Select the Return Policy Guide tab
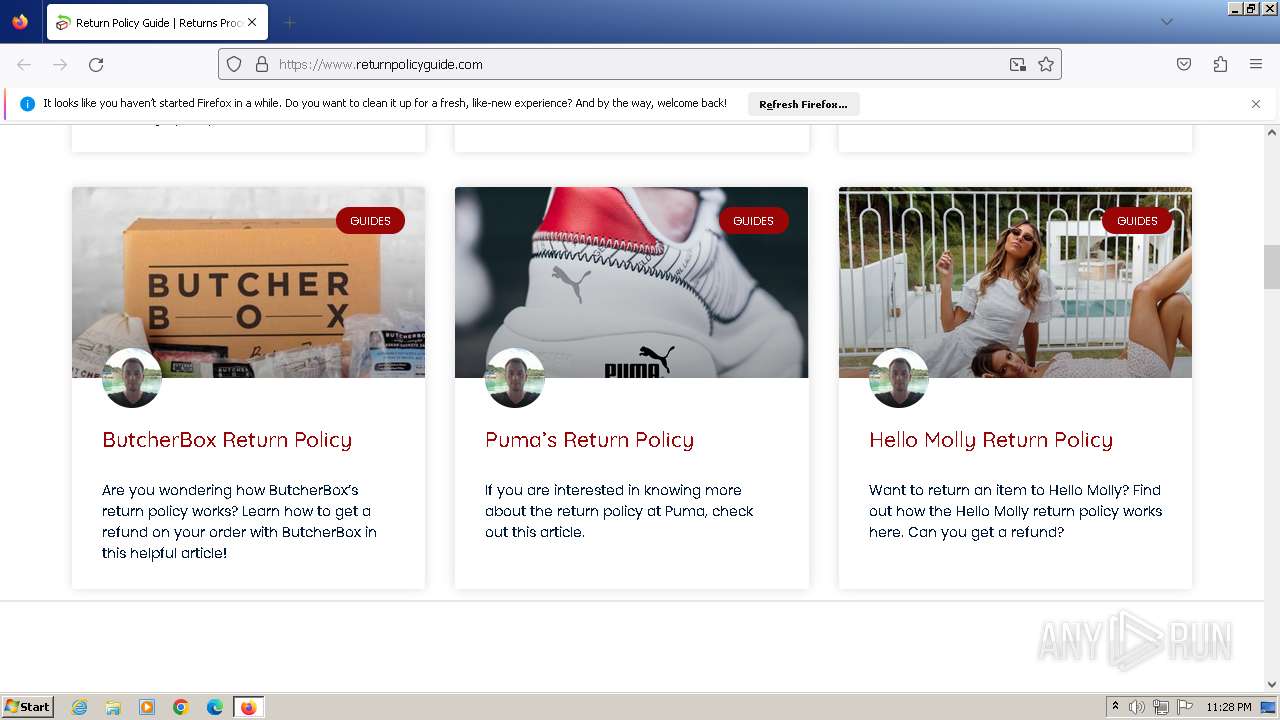The image size is (1280, 720). click(x=157, y=22)
